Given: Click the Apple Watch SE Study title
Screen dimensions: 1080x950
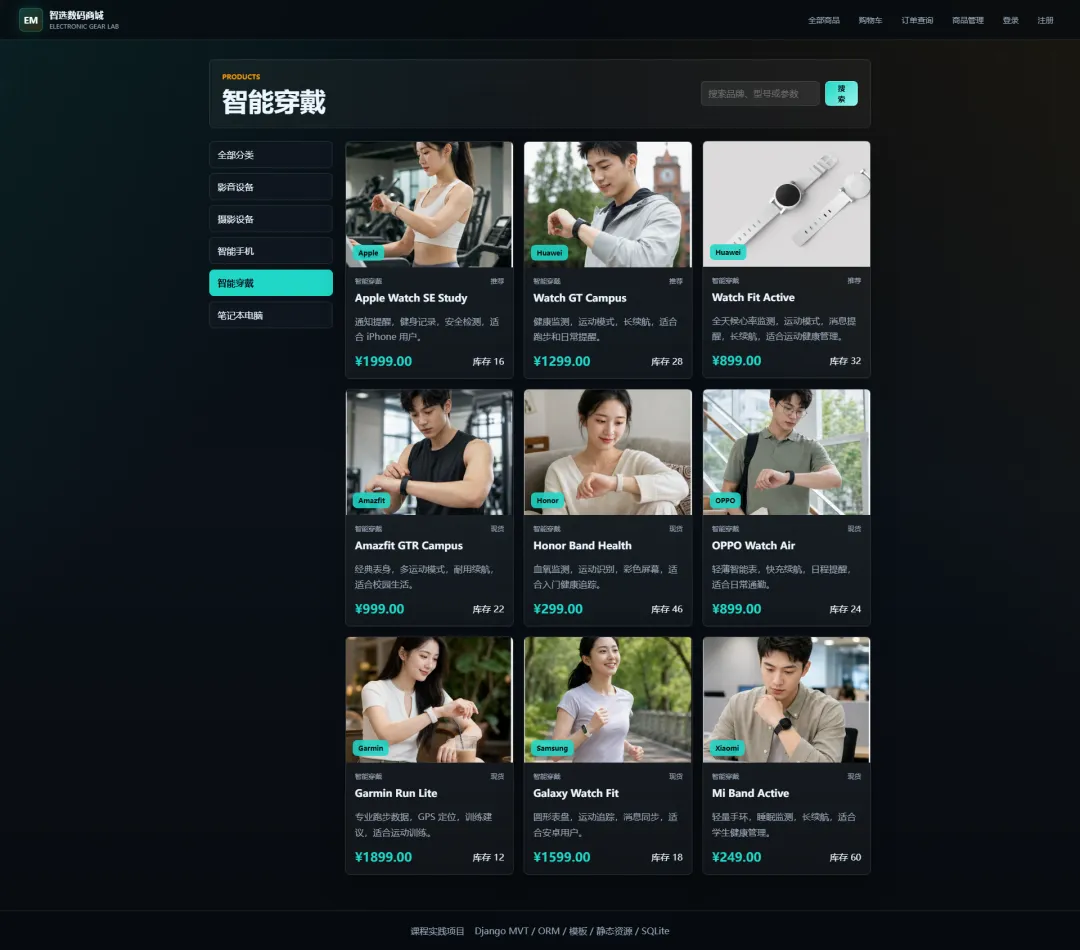Looking at the screenshot, I should click(x=411, y=298).
